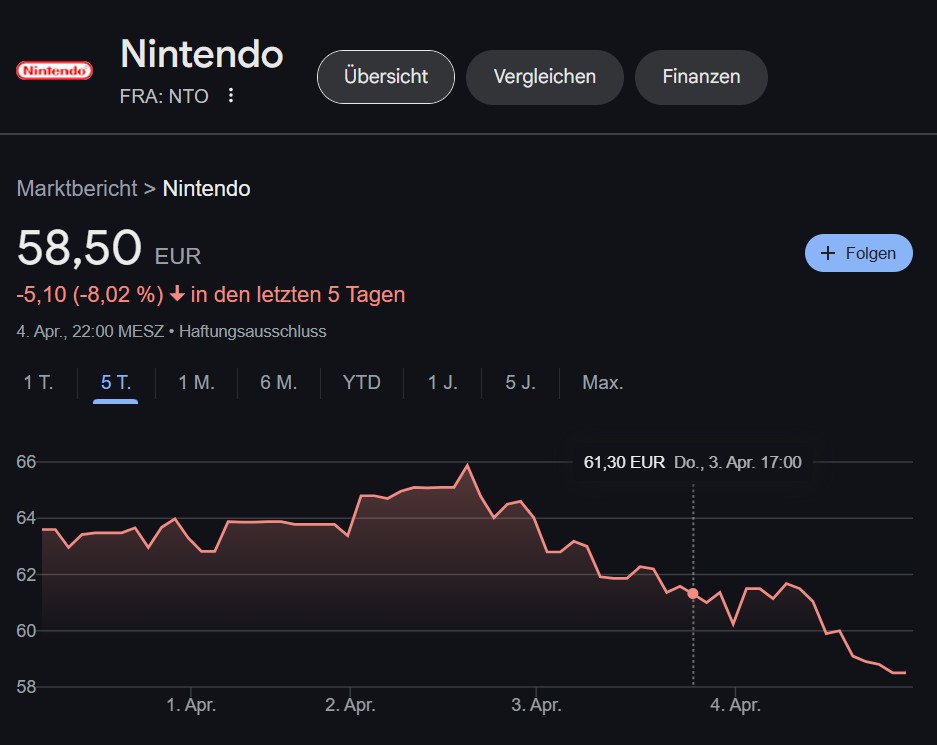This screenshot has width=937, height=745.
Task: Click the red downward arrow trend icon
Action: (x=177, y=294)
